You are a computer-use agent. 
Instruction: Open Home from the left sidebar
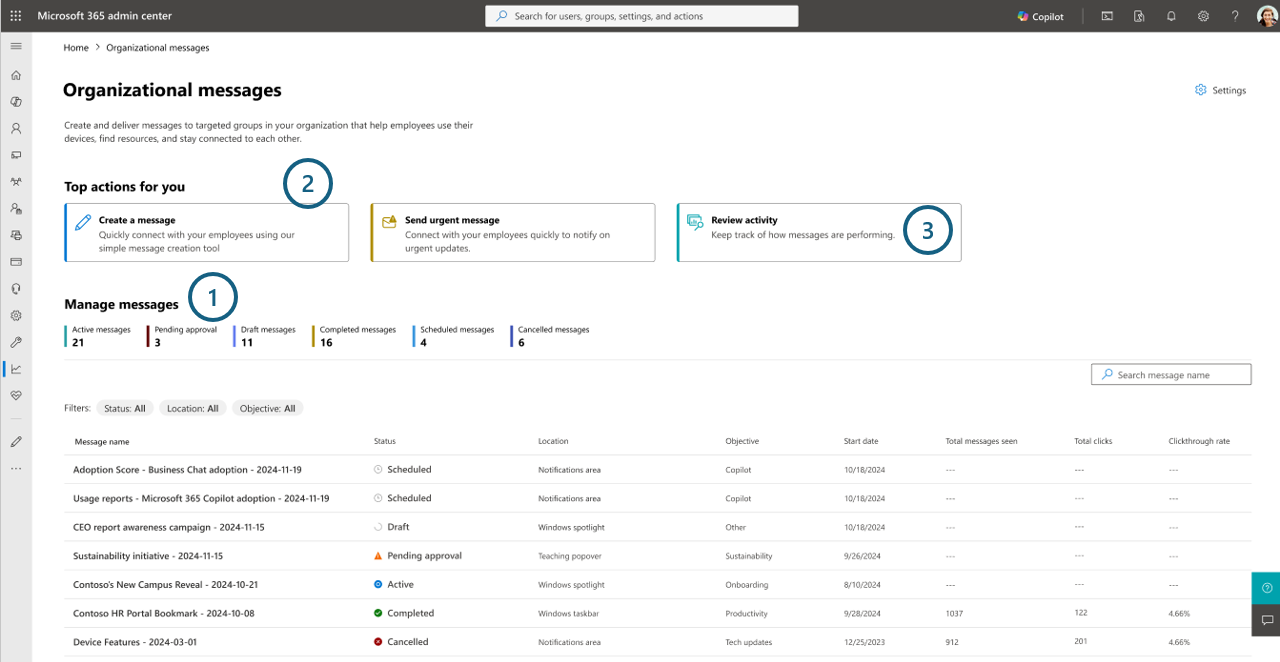point(16,75)
